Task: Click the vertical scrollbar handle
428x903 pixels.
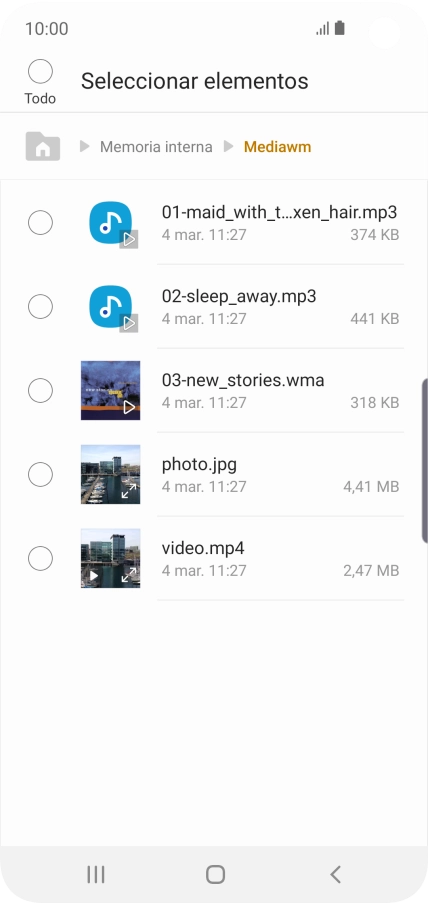Action: (x=425, y=461)
